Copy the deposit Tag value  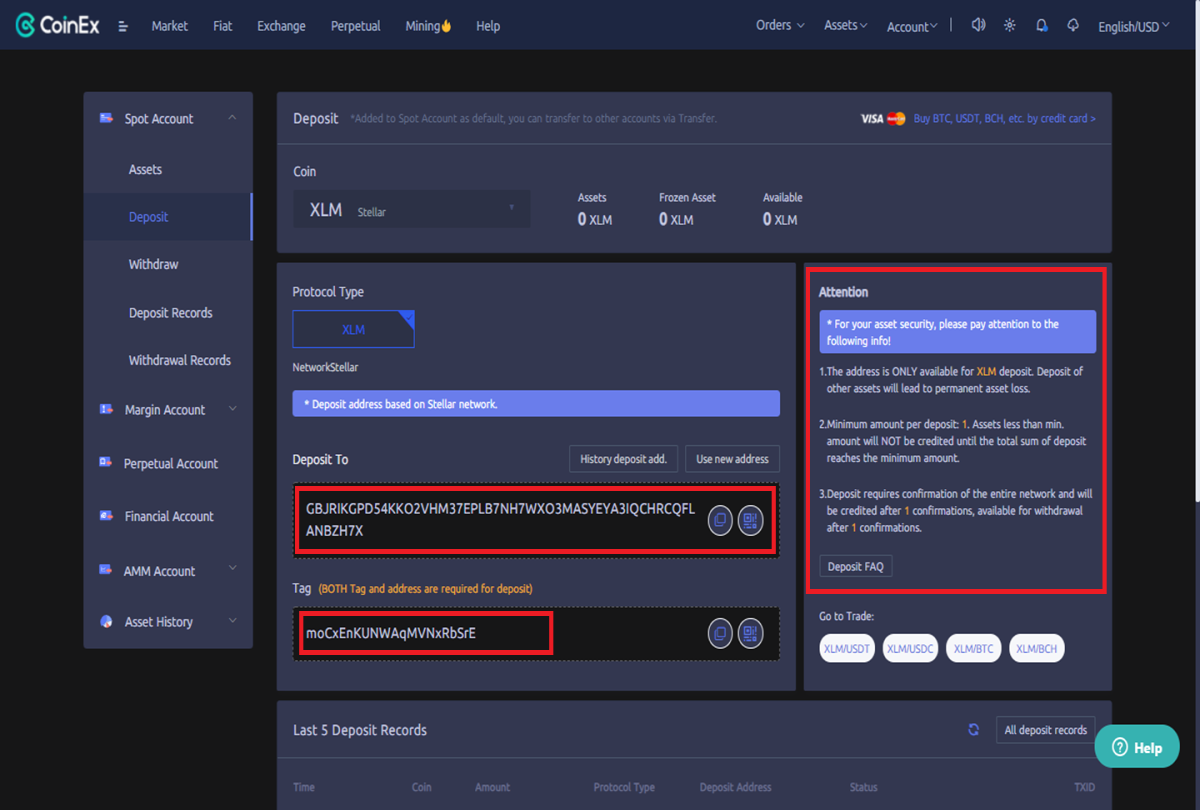pos(720,633)
